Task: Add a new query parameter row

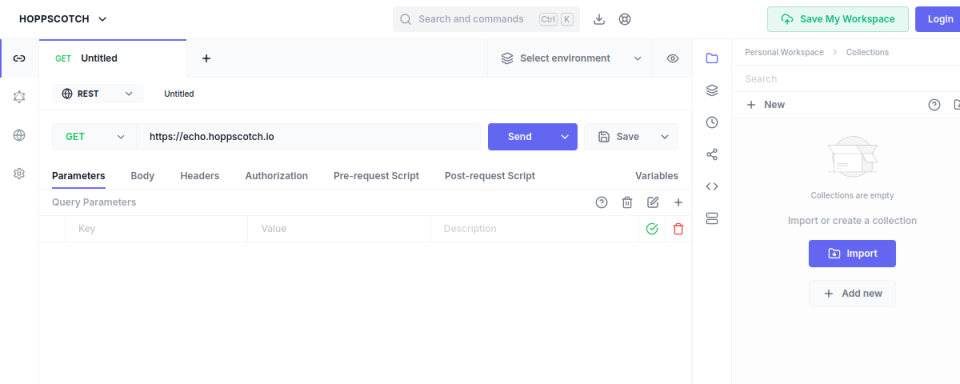Action: pos(678,202)
